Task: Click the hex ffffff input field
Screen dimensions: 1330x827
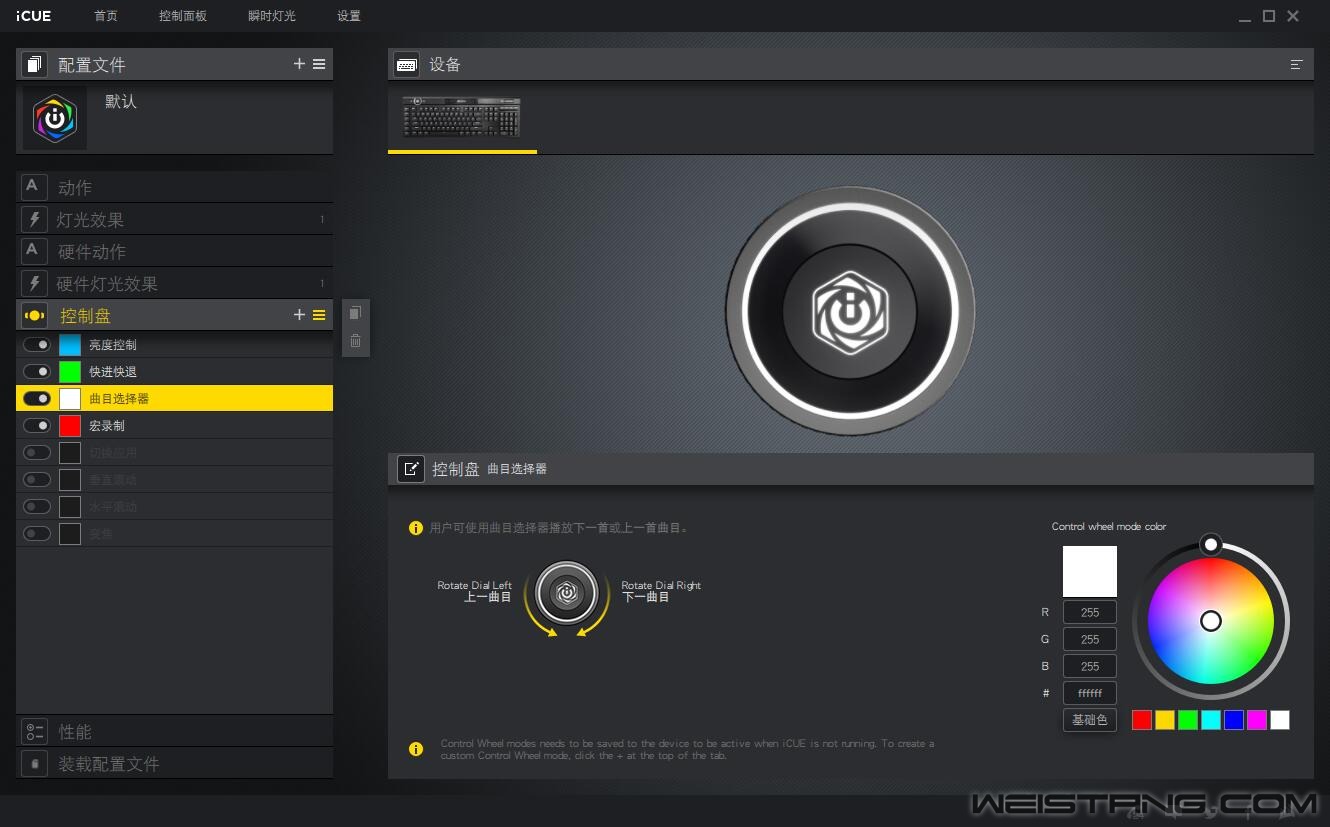Action: tap(1090, 693)
